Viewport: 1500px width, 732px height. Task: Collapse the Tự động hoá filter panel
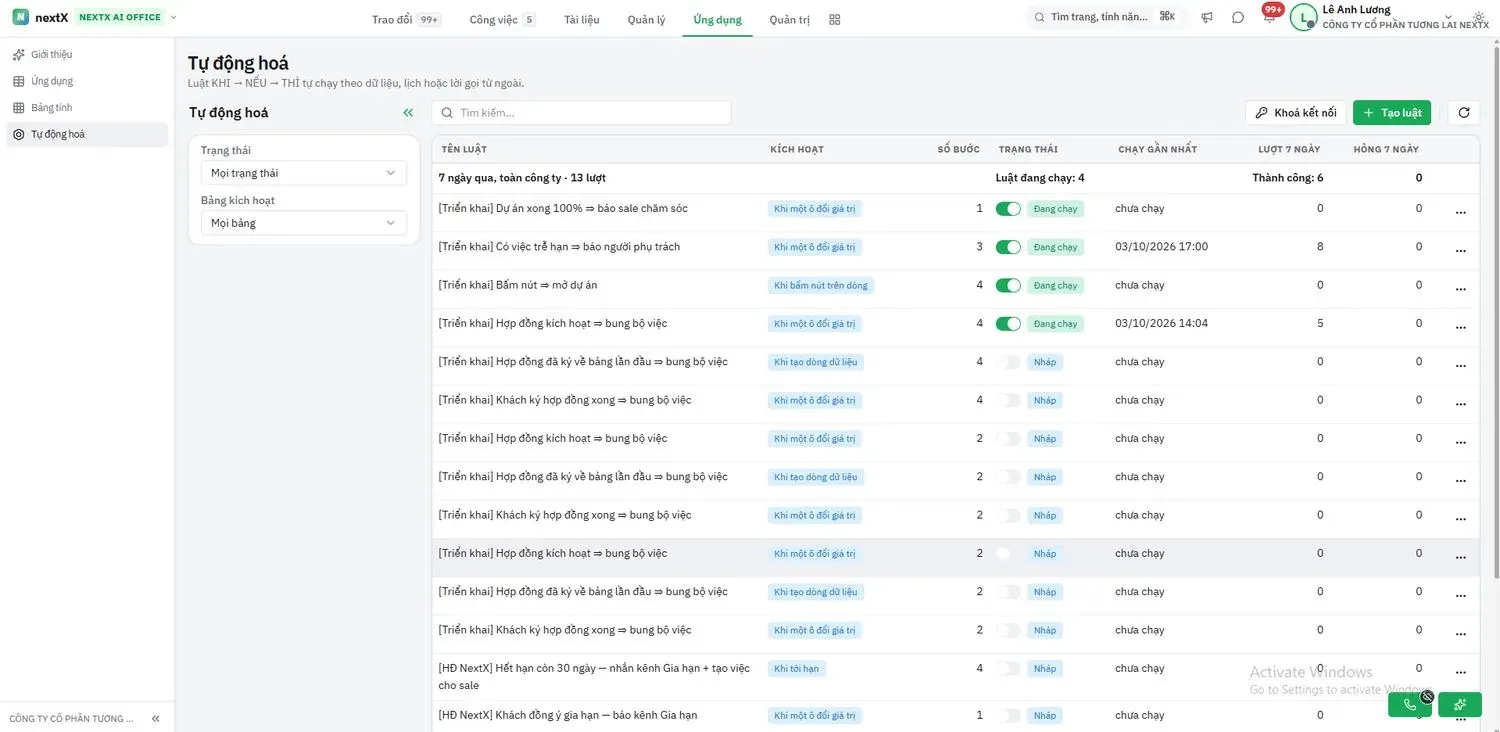tap(408, 113)
